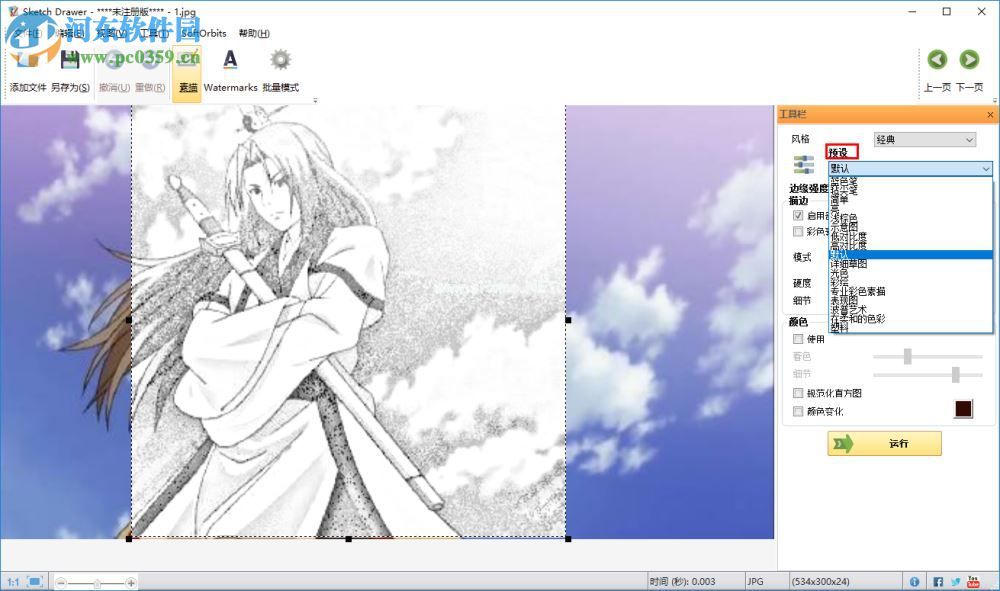Toggle the 颜色变化 checkbox
The height and width of the screenshot is (591, 1000).
click(x=798, y=411)
